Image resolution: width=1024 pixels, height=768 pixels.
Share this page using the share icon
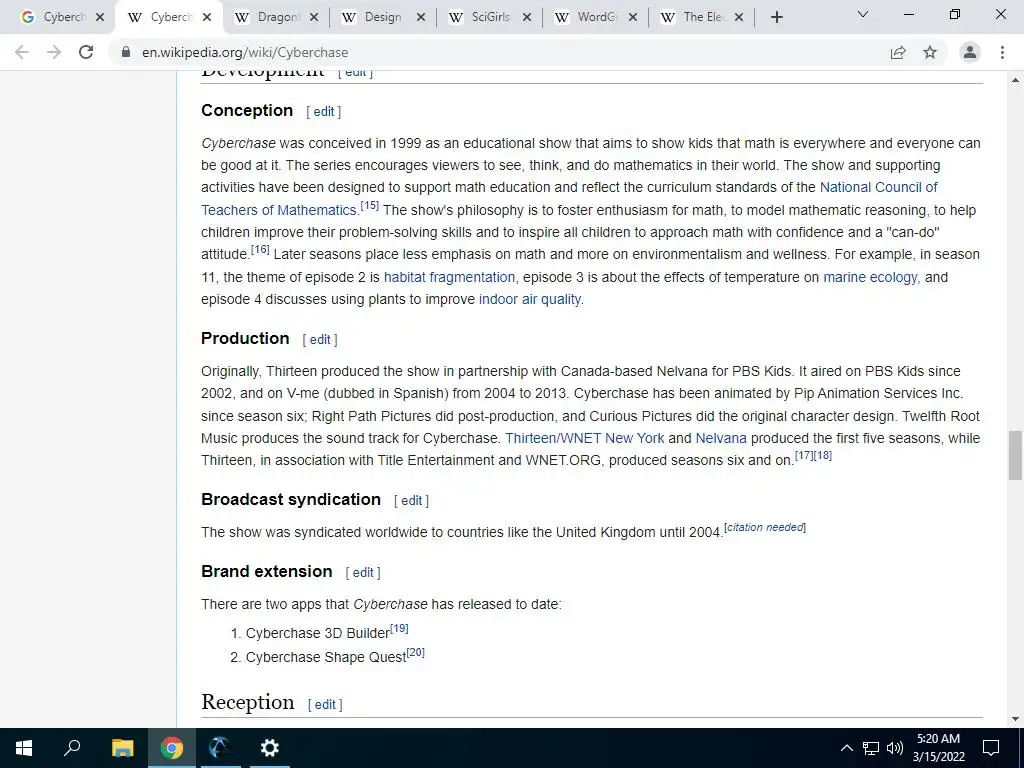(x=898, y=52)
